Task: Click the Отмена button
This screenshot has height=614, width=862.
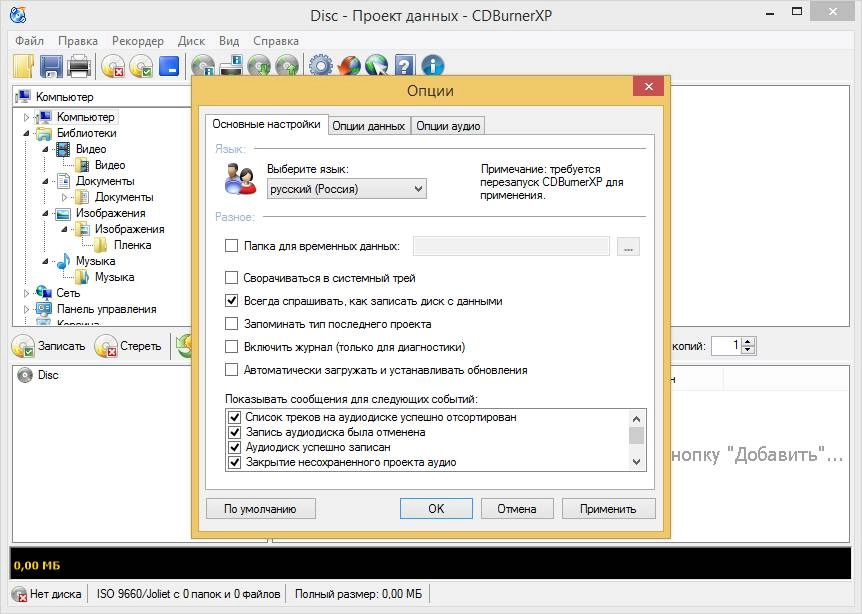Action: point(517,508)
